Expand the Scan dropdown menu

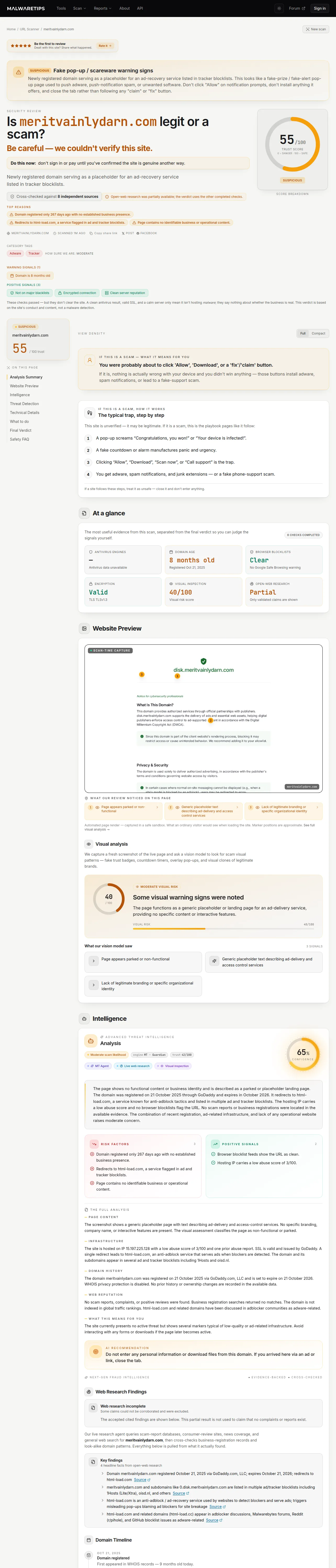coord(79,9)
